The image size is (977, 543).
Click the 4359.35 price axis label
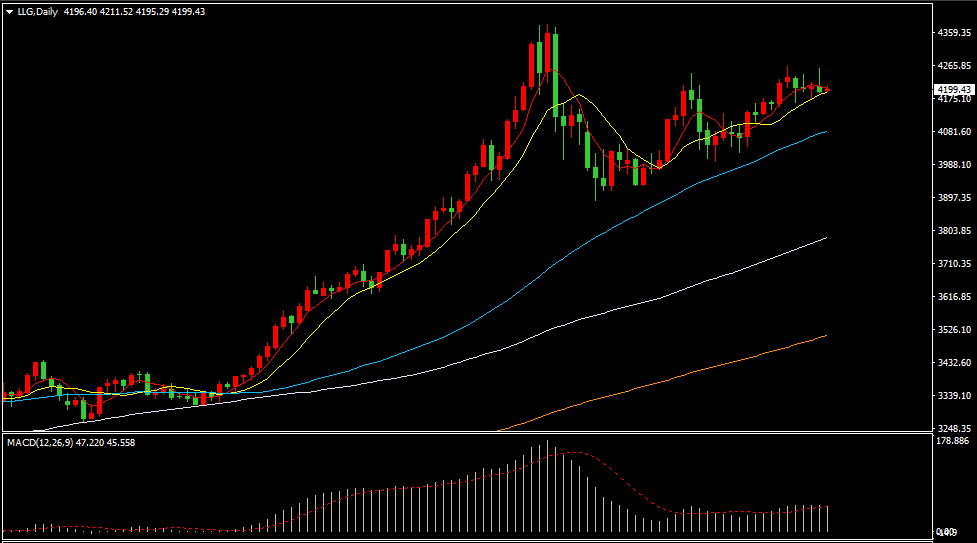click(954, 32)
